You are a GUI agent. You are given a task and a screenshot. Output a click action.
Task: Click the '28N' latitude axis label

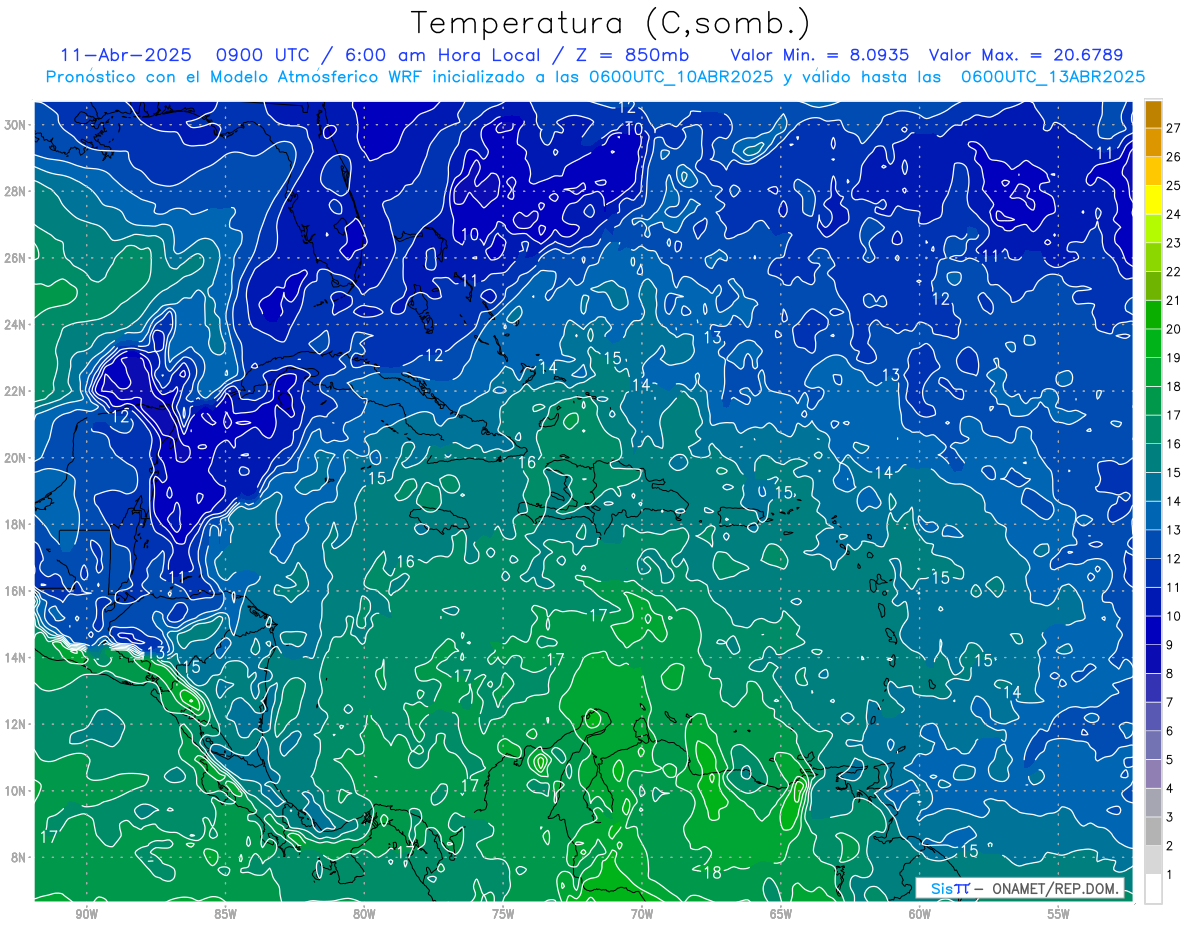coord(14,191)
